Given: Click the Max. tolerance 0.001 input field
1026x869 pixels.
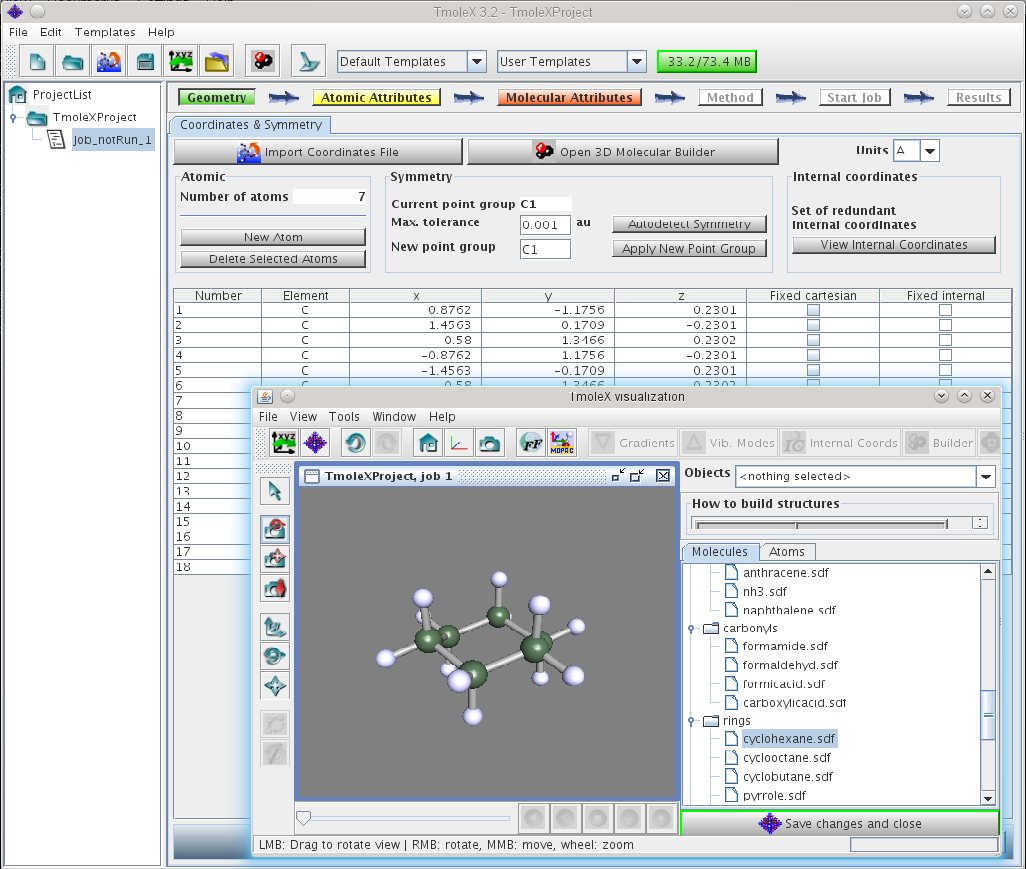Looking at the screenshot, I should coord(545,225).
